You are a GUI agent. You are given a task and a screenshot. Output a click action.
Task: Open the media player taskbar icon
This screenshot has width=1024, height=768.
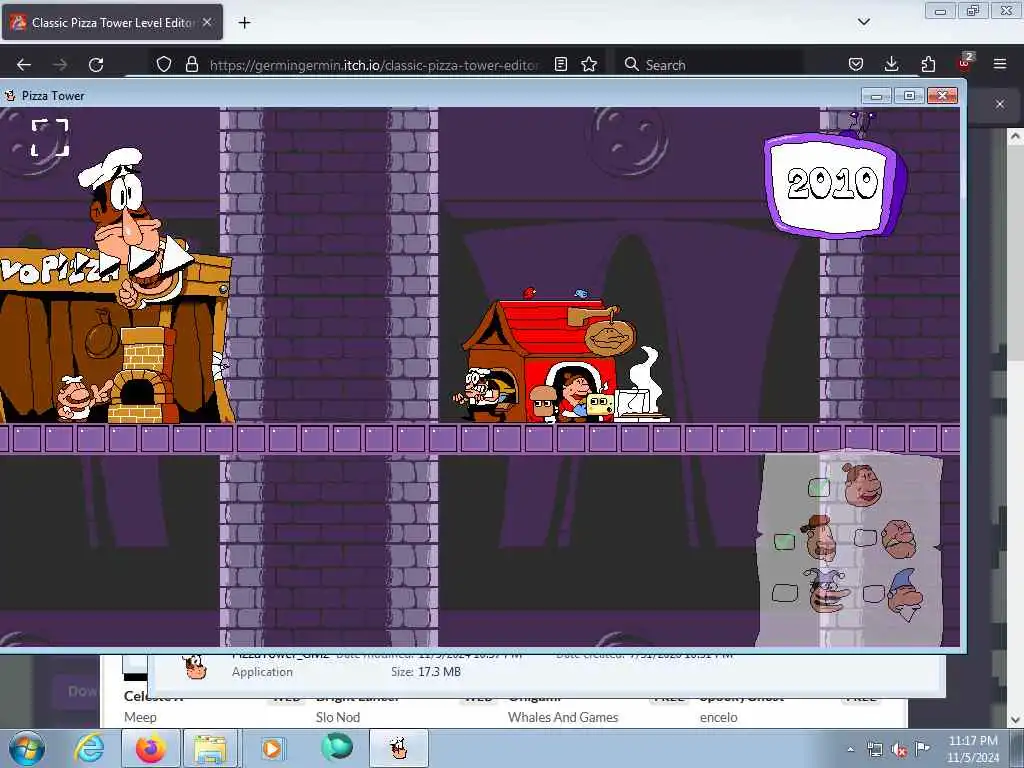tap(272, 748)
